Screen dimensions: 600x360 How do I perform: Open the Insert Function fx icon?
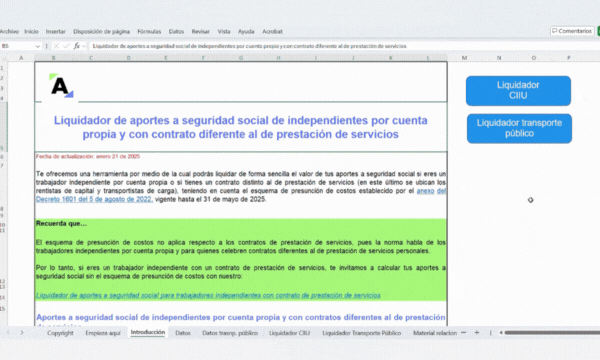(x=77, y=46)
